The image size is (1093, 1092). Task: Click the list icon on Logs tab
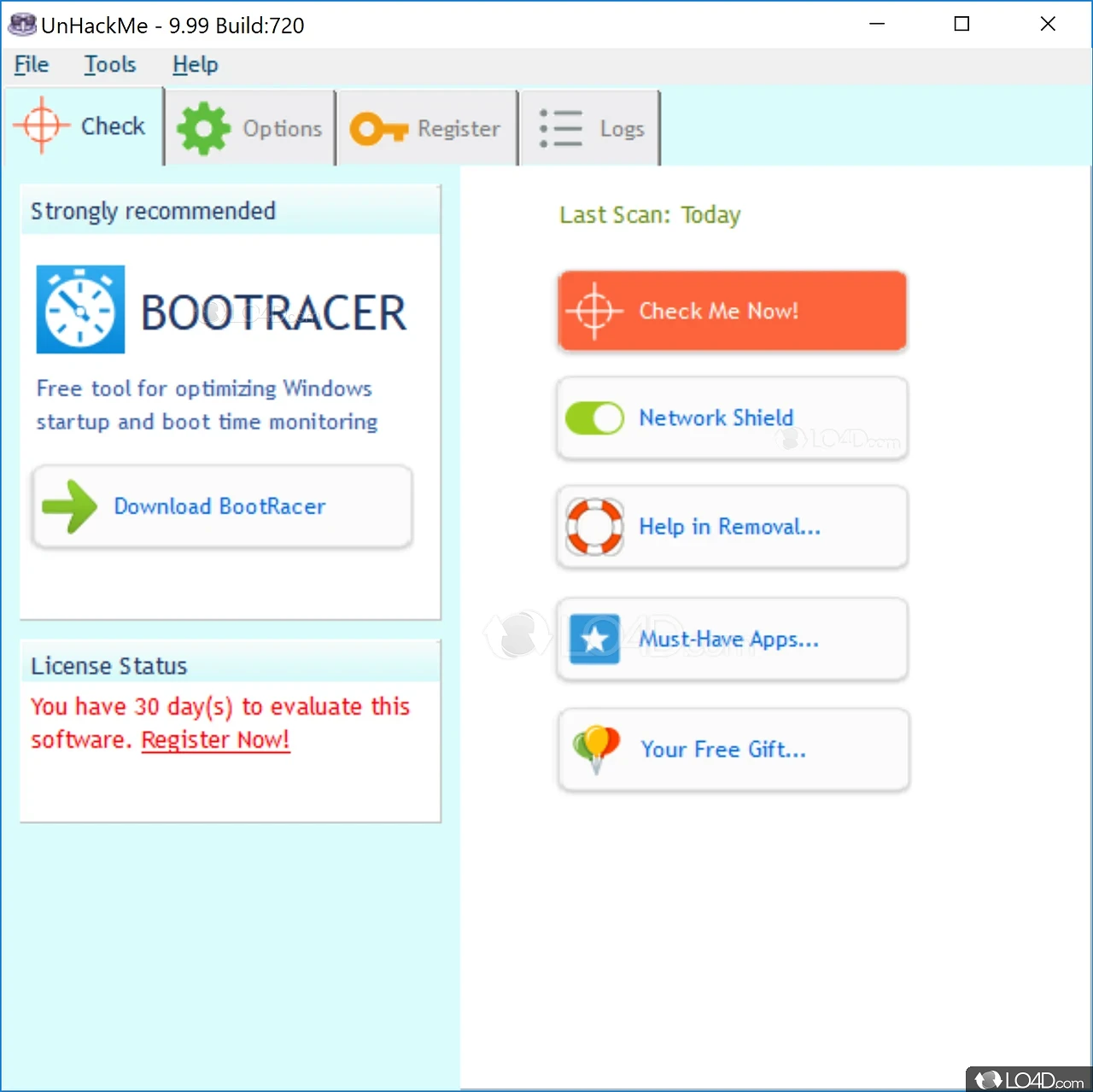tap(561, 129)
